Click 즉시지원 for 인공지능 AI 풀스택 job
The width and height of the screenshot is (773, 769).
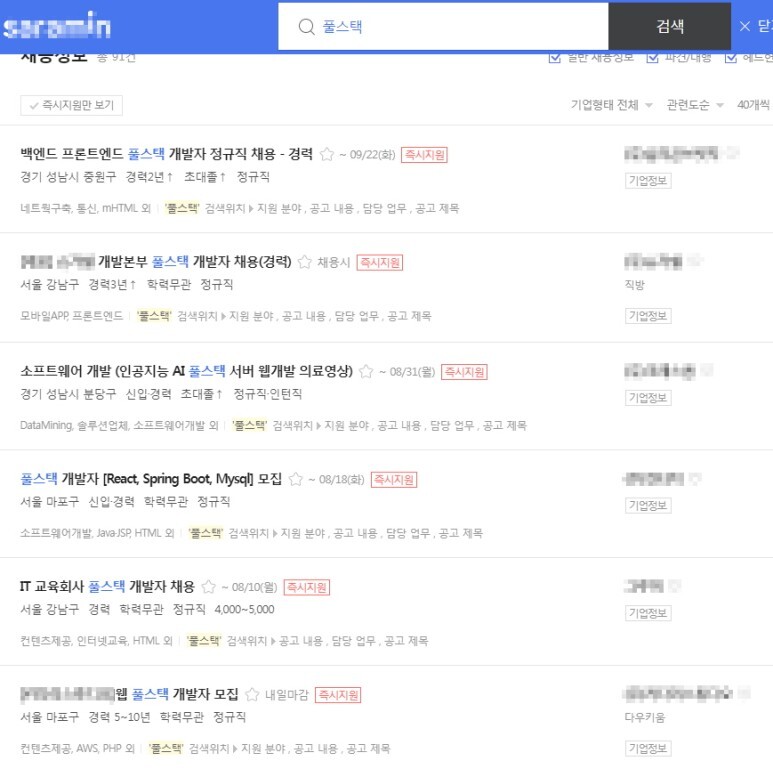(x=464, y=372)
